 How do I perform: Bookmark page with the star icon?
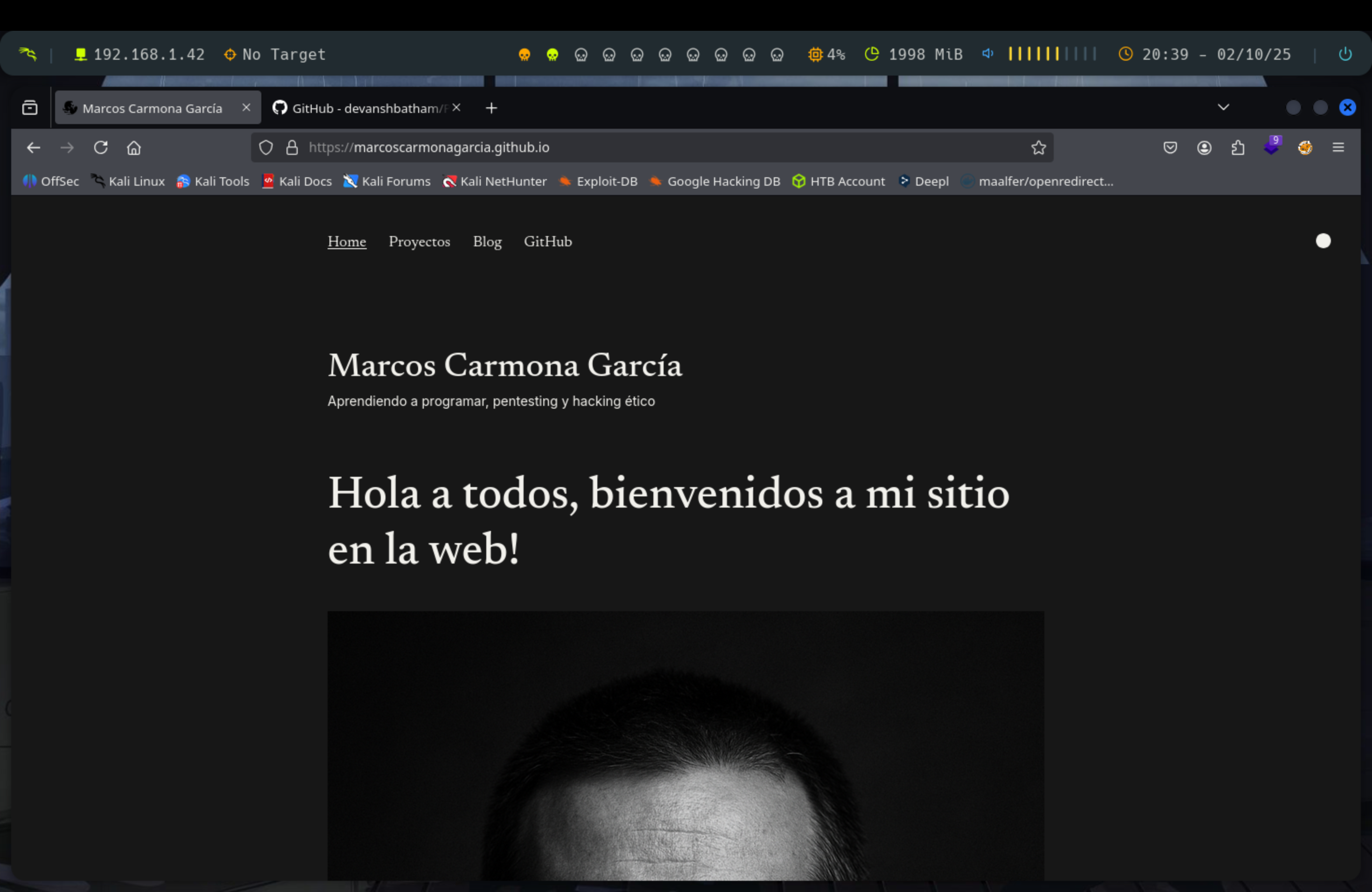click(1038, 147)
